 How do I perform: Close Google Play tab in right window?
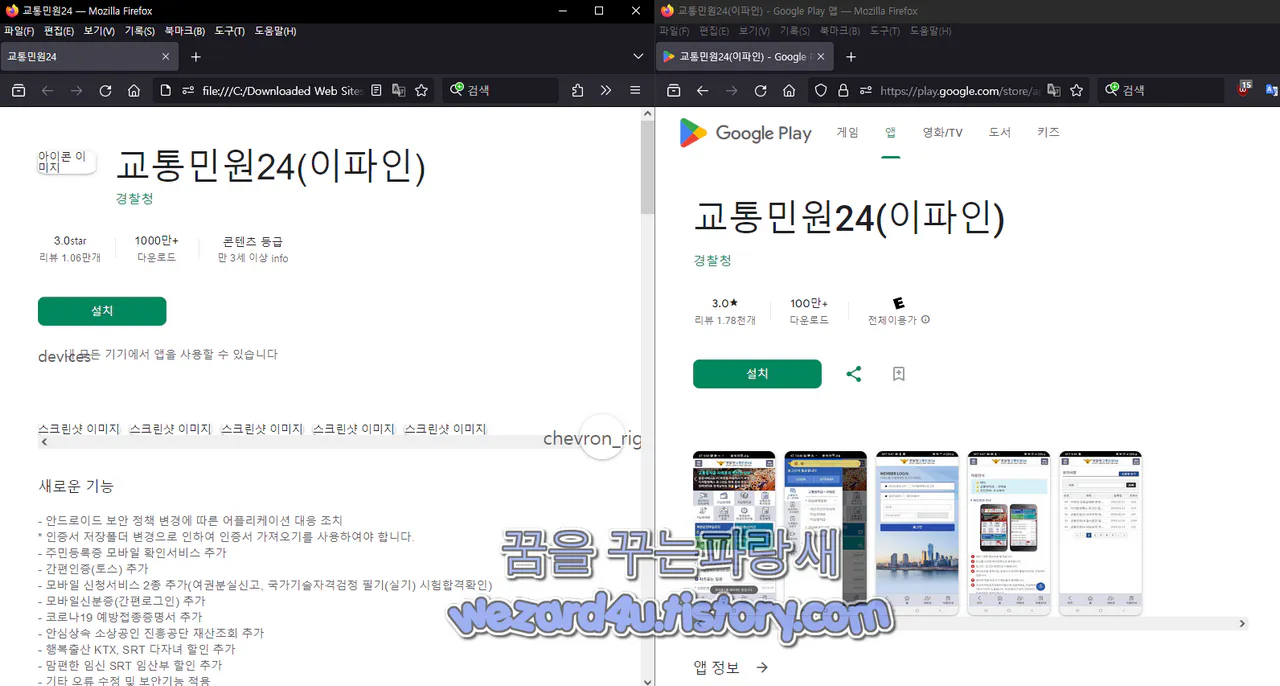(x=821, y=57)
